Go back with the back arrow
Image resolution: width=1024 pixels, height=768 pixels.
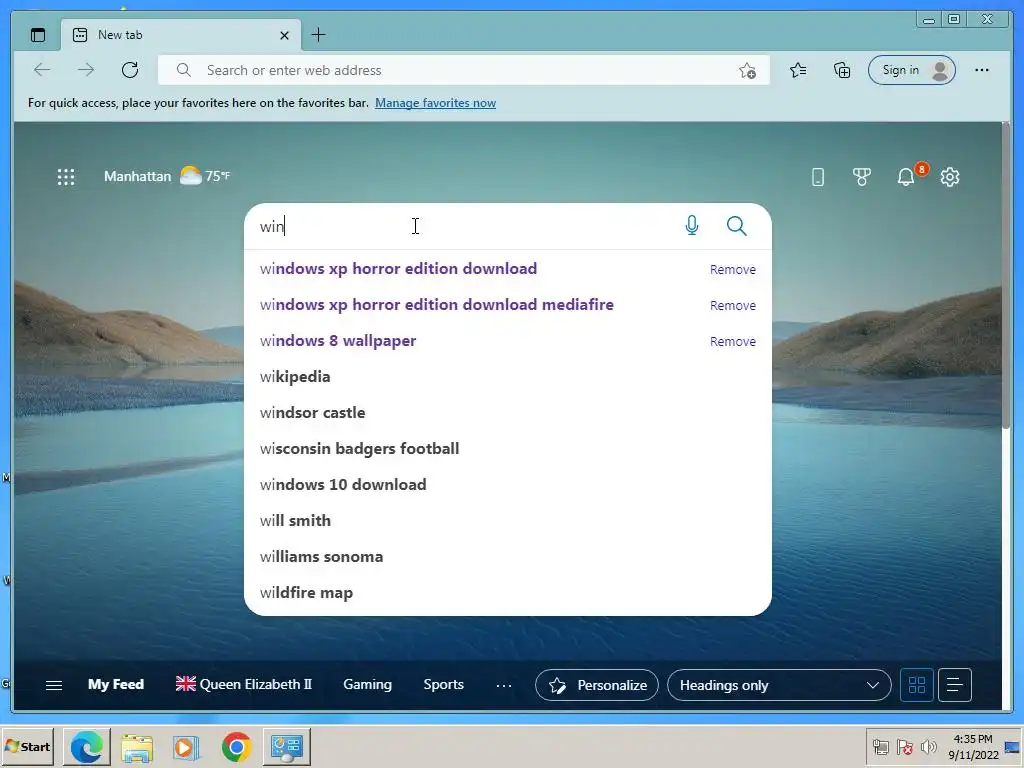42,70
